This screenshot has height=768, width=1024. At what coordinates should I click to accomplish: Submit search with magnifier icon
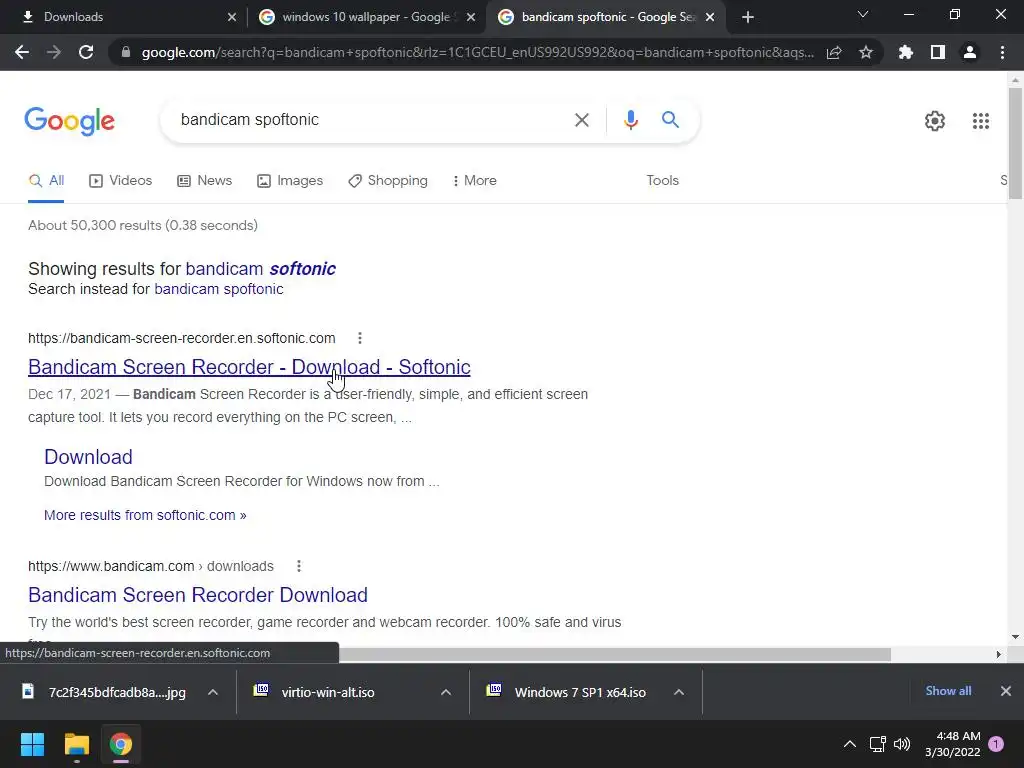pyautogui.click(x=670, y=120)
